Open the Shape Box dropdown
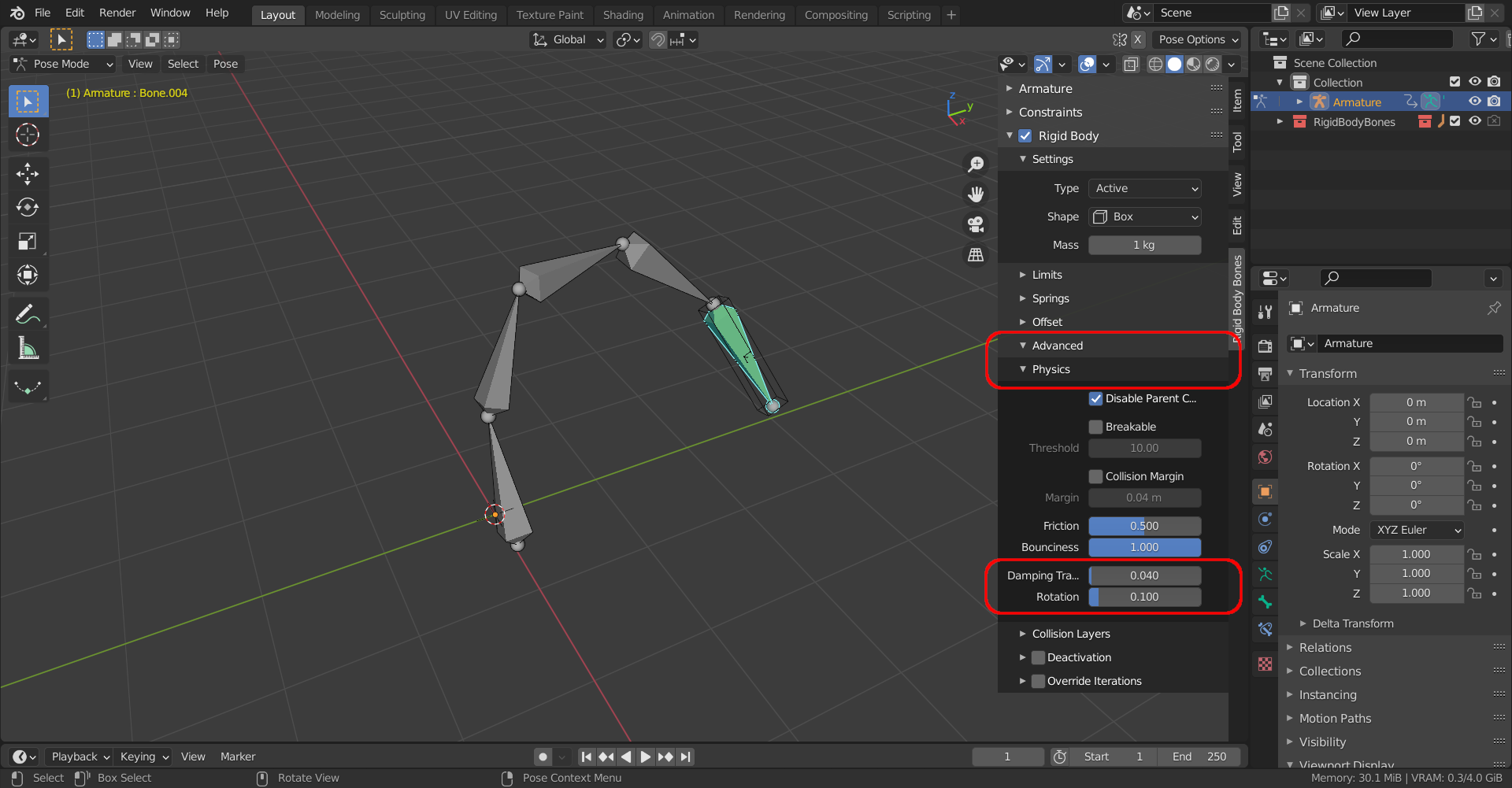This screenshot has width=1512, height=788. 1144,216
